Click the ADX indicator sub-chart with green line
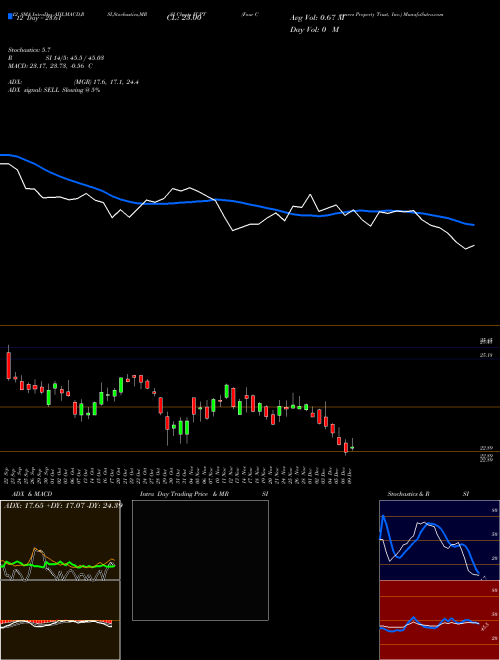500x660 pixels. tap(60, 540)
